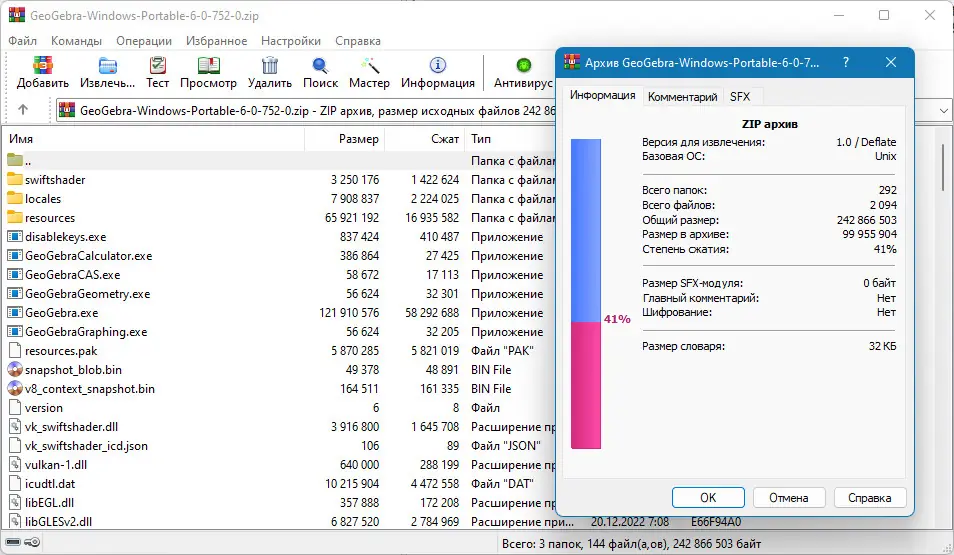Screen dimensions: 954x555
Task: Click the vulkan-1.dll file icon
Action: (x=15, y=464)
